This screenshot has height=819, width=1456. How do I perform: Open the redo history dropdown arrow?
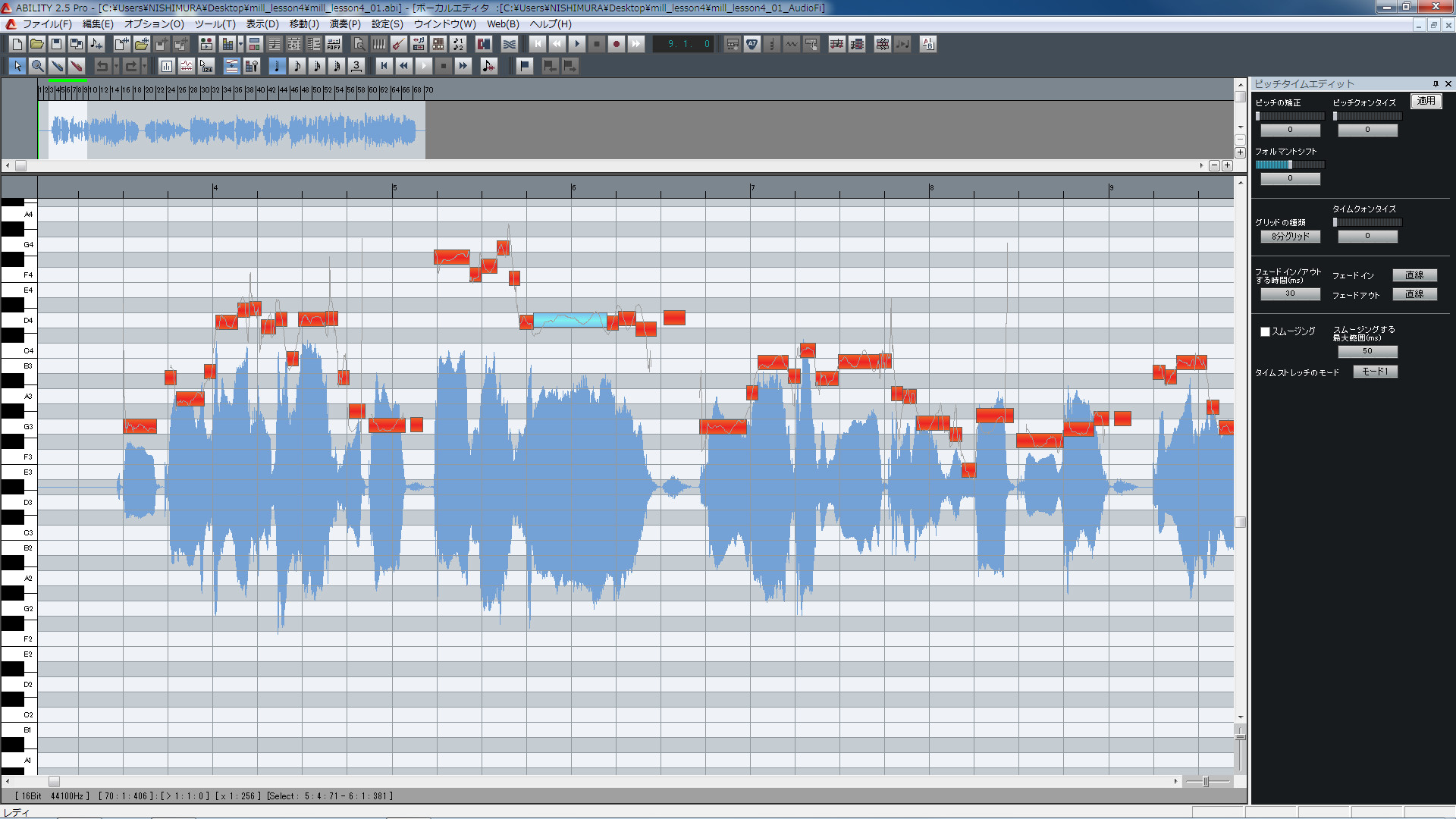coord(144,66)
